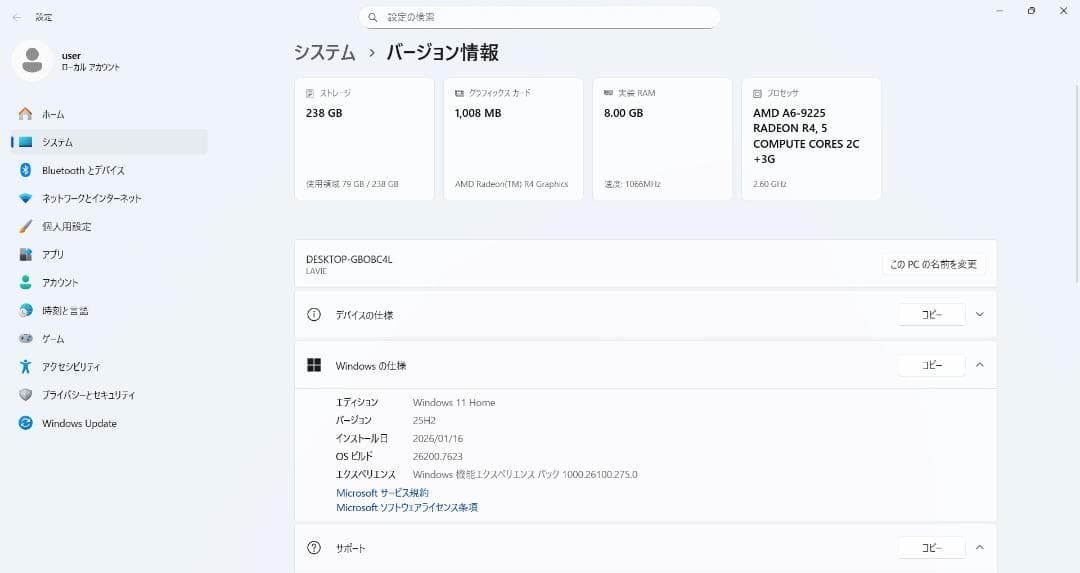Click the システム monitor icon in the sidebar
The width and height of the screenshot is (1080, 573).
tap(25, 142)
